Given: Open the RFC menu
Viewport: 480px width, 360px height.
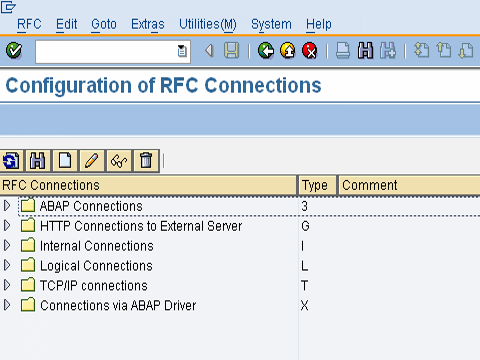Looking at the screenshot, I should pyautogui.click(x=29, y=24).
